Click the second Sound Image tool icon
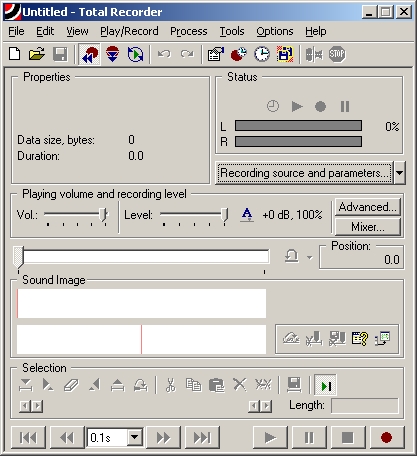 314,339
